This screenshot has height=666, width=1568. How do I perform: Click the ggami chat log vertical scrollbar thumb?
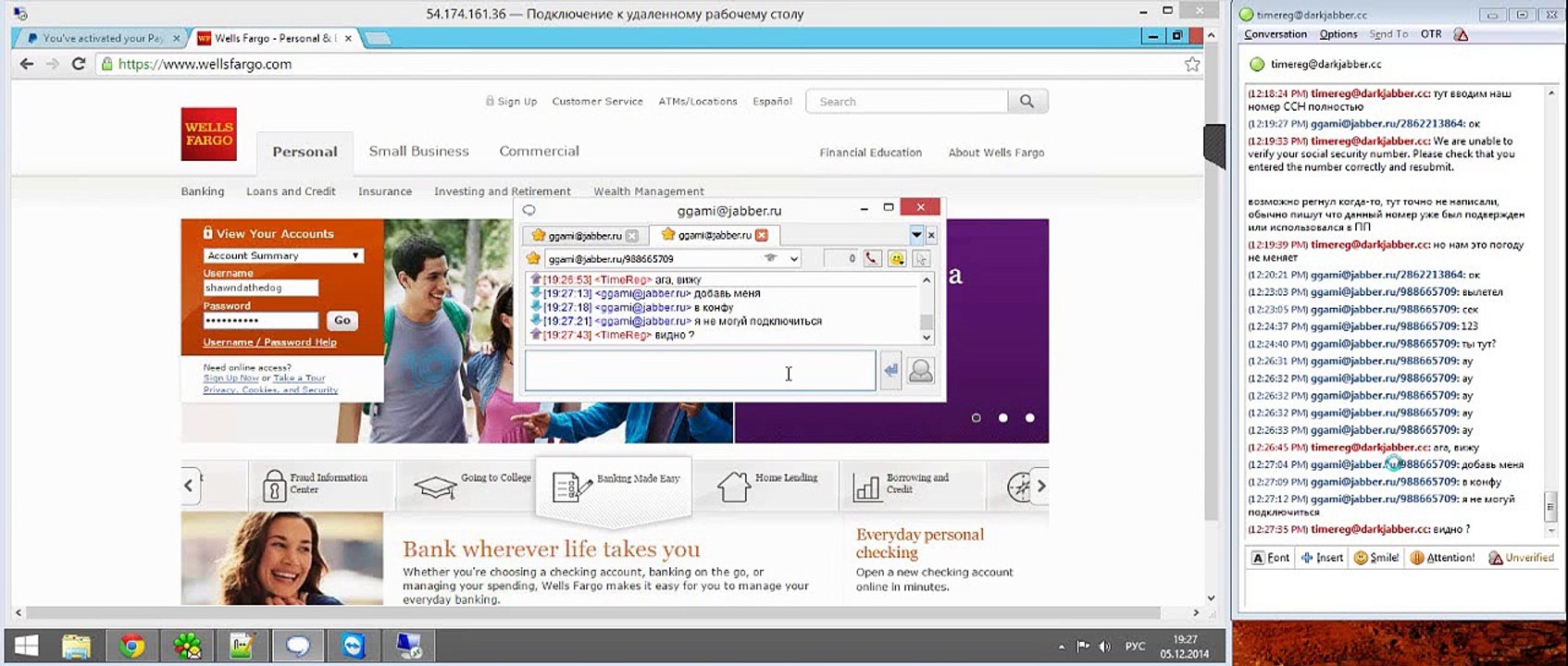[927, 322]
